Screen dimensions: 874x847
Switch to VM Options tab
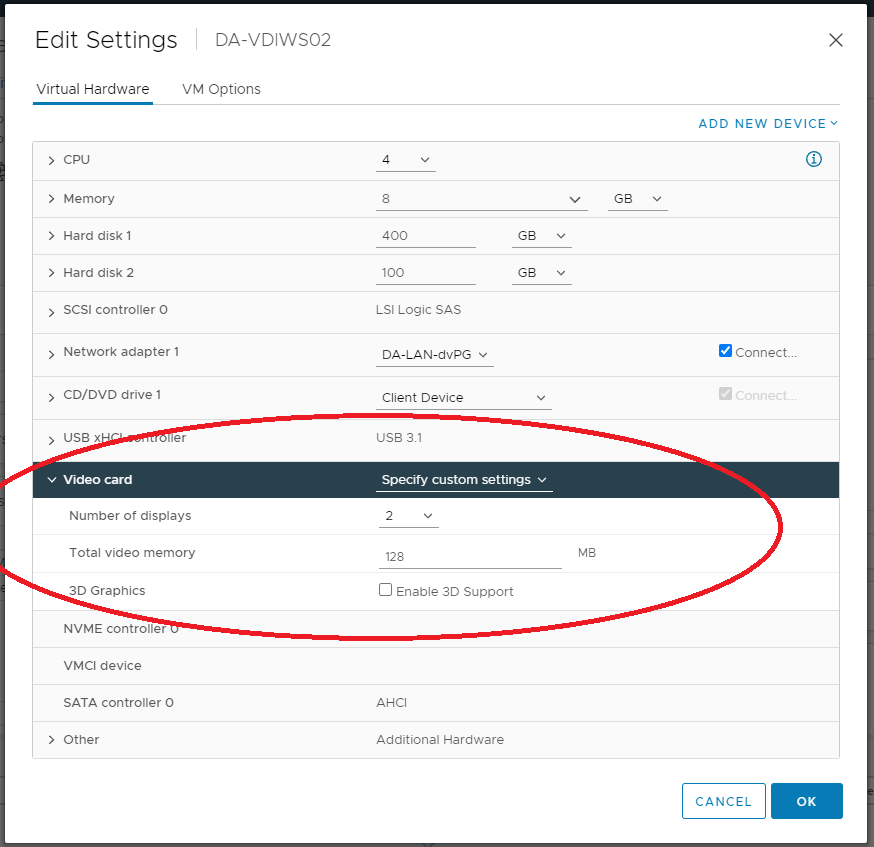(x=221, y=89)
